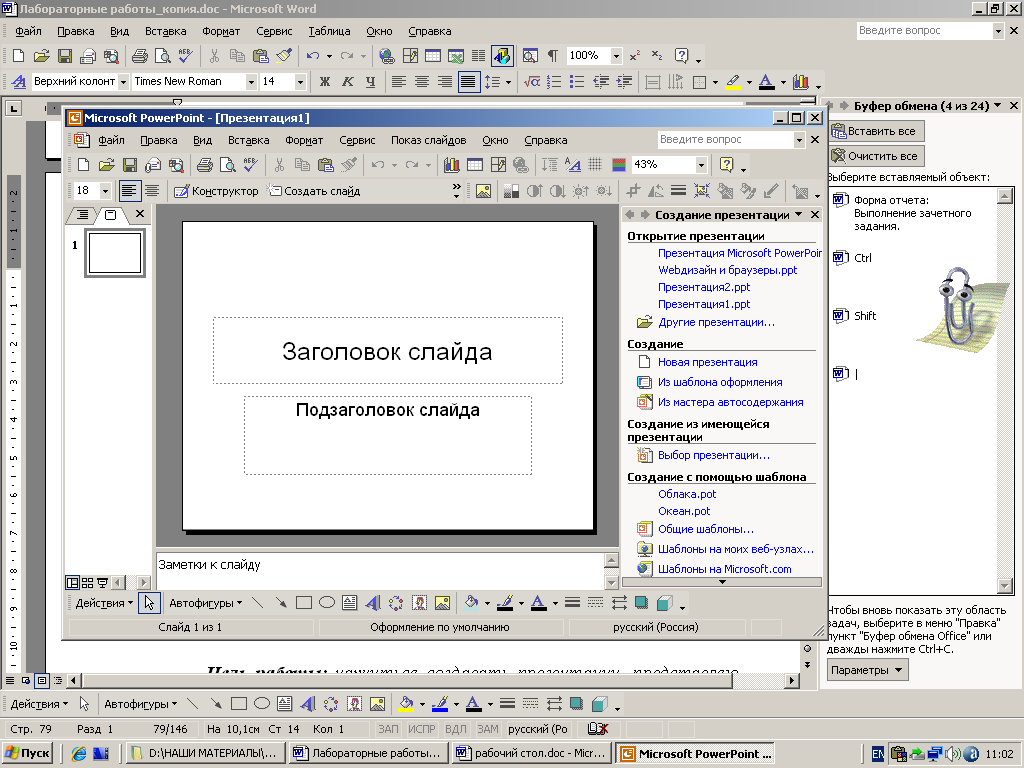Click Word Insert Table icon
This screenshot has height=768, width=1024.
pos(432,56)
